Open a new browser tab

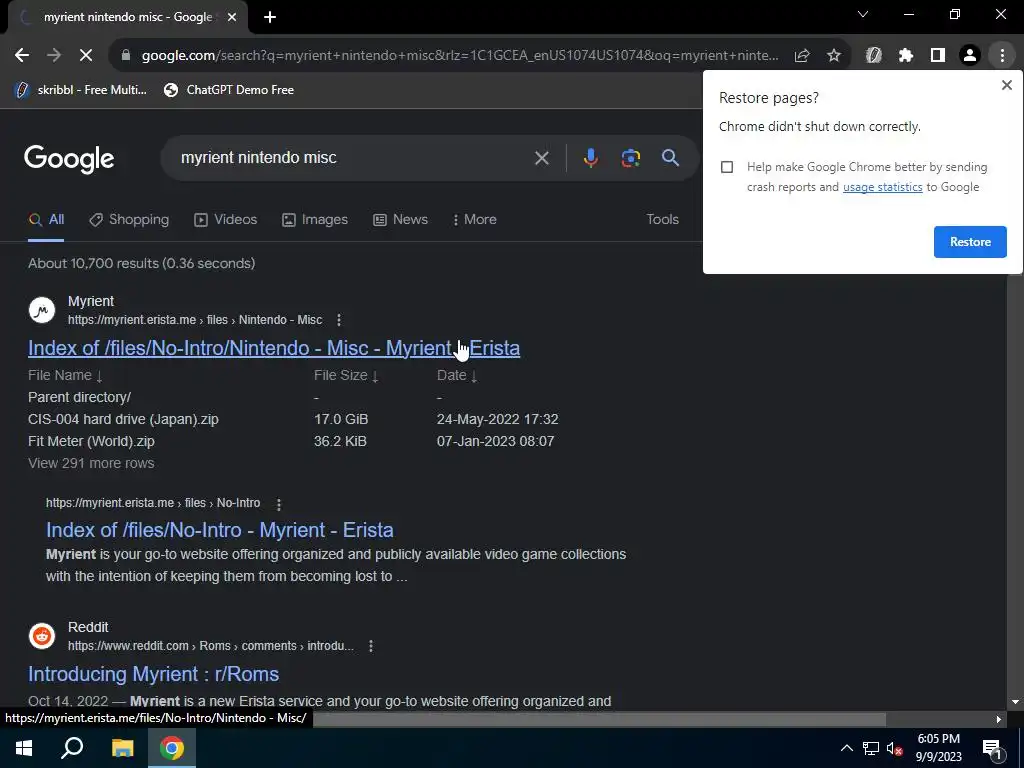coord(270,17)
